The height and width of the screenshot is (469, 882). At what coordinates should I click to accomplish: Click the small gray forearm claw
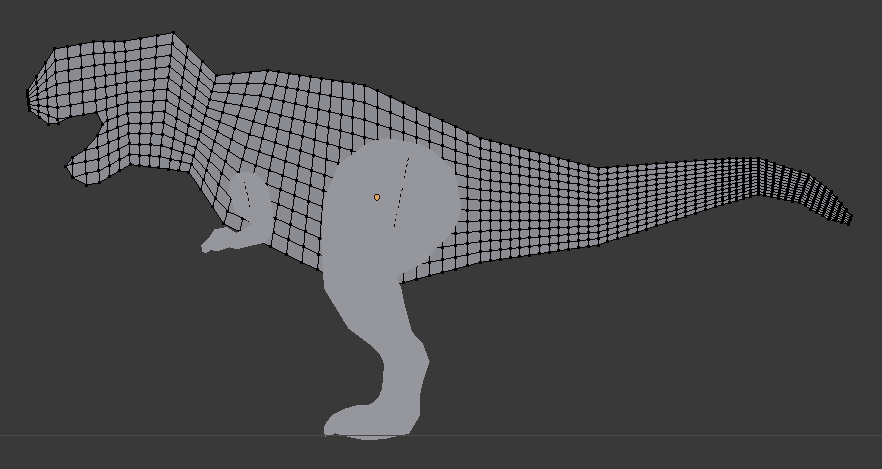tap(215, 241)
